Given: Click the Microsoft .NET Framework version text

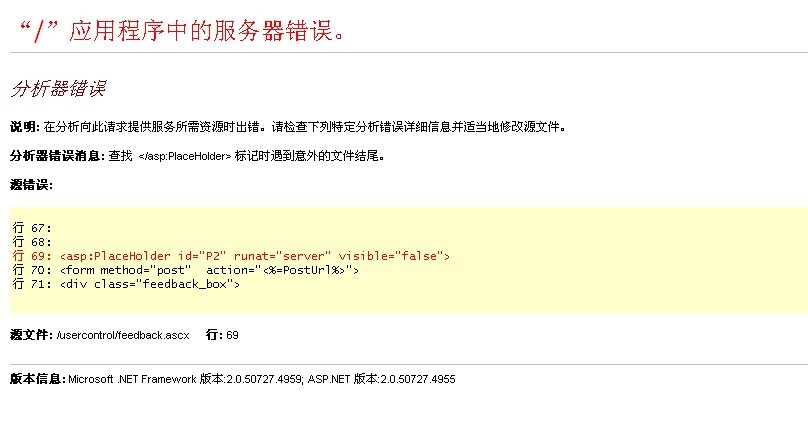Looking at the screenshot, I should click(183, 380).
